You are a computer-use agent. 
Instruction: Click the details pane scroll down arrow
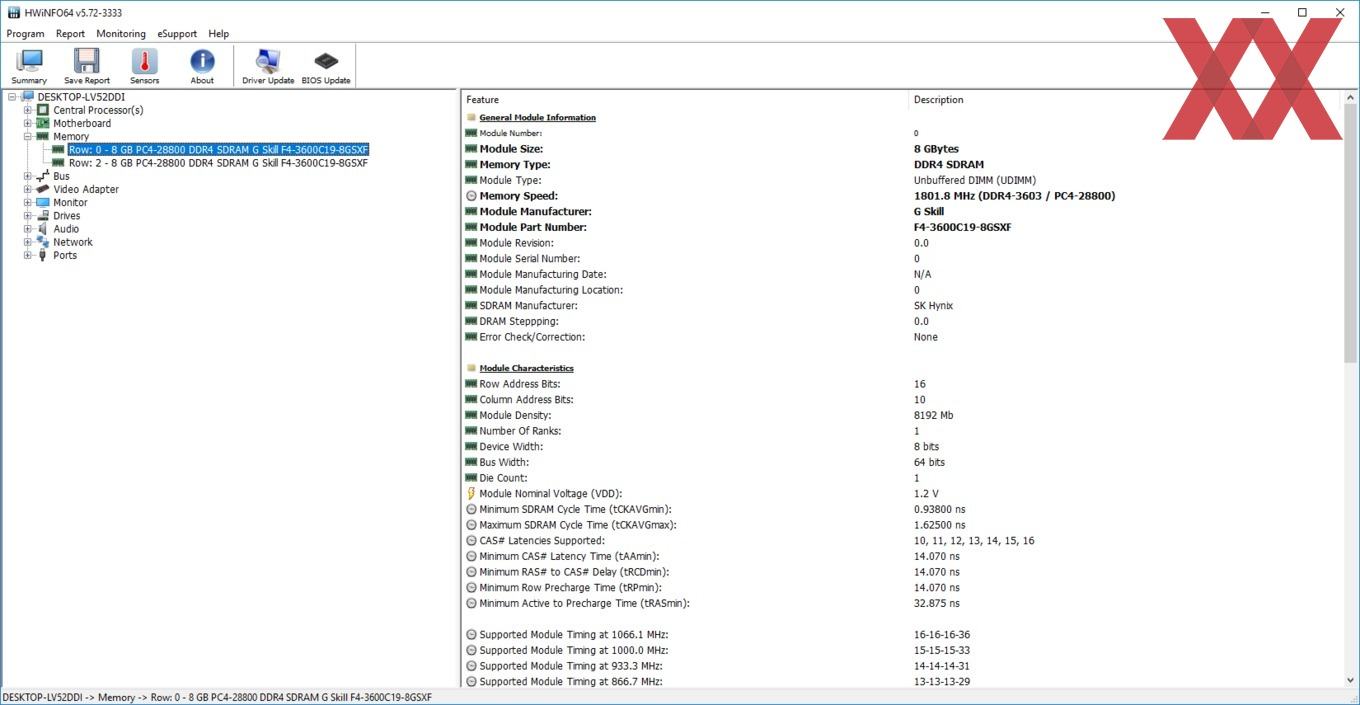[1351, 680]
